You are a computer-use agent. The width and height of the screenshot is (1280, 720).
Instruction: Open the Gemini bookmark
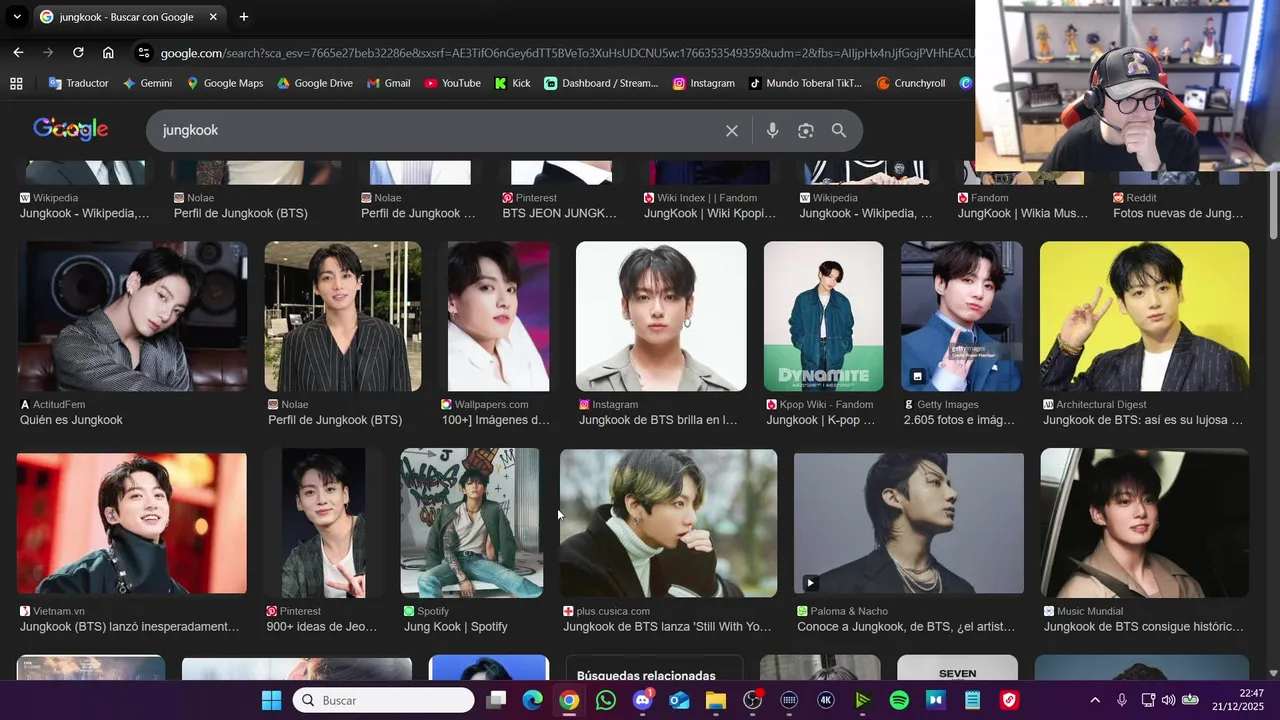(147, 83)
